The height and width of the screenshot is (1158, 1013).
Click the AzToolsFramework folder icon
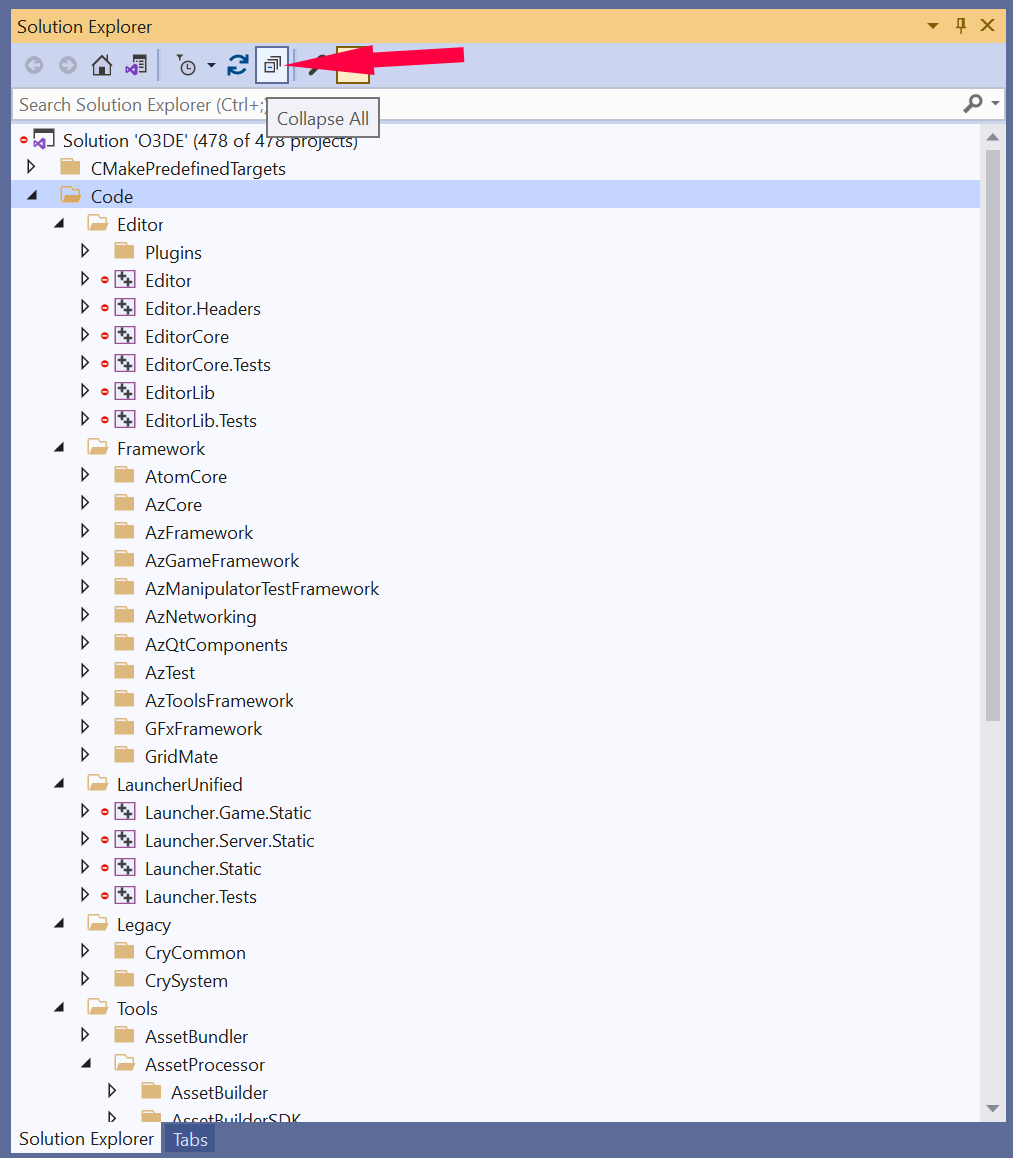[x=125, y=699]
